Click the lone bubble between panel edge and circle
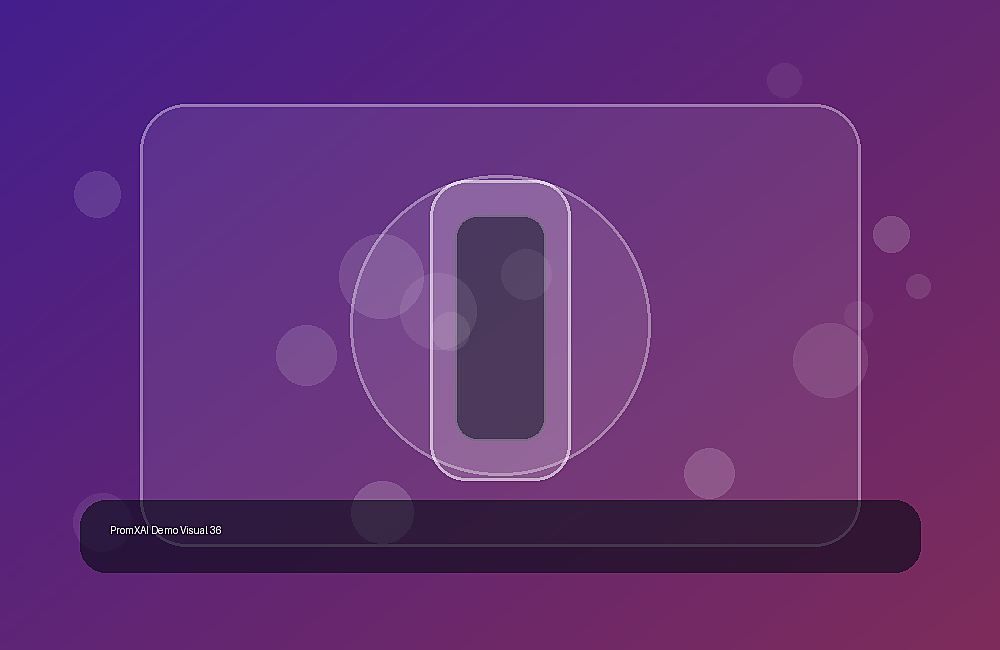Image resolution: width=1000 pixels, height=650 pixels. (307, 355)
